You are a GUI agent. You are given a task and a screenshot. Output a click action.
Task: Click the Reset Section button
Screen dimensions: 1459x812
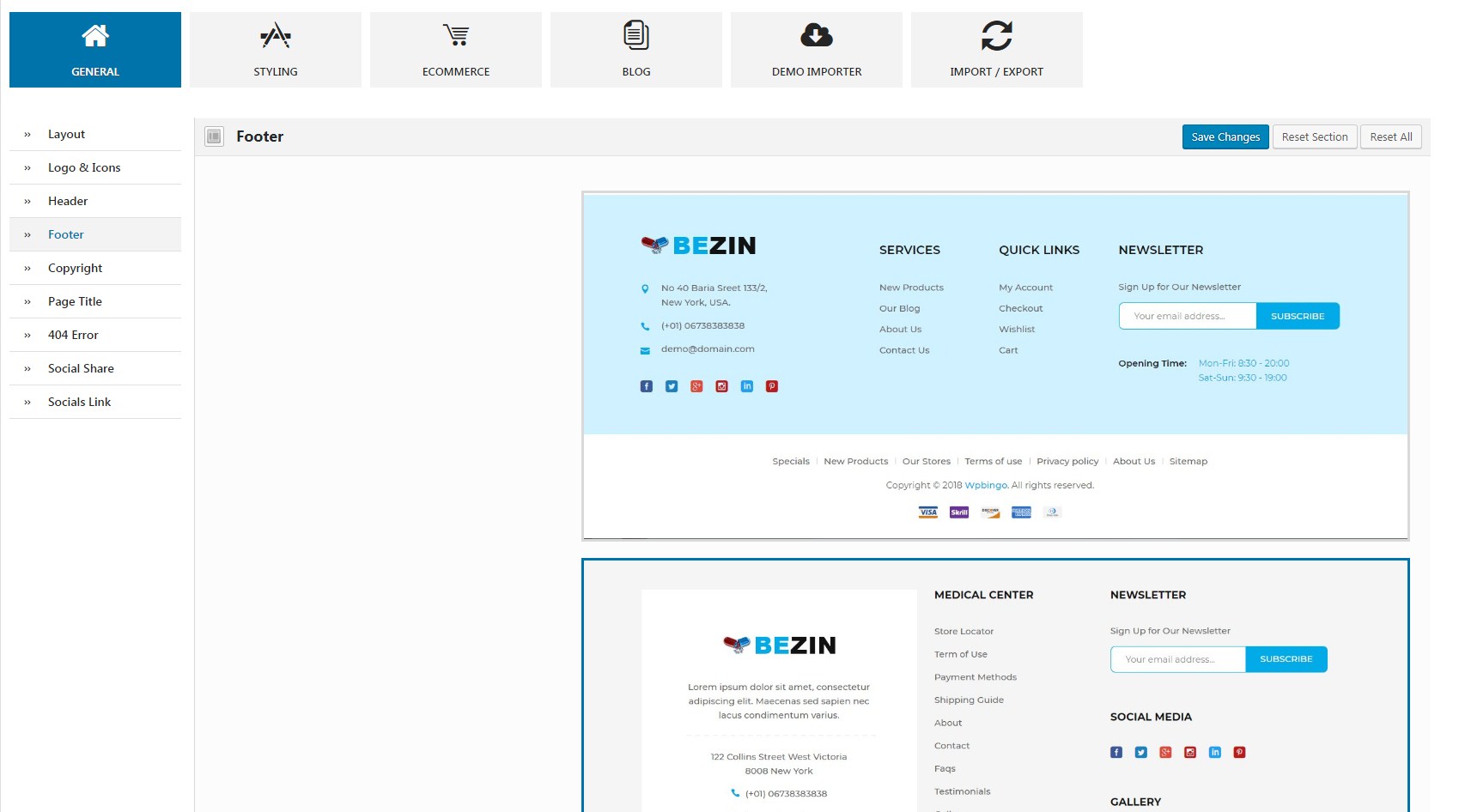click(1315, 137)
